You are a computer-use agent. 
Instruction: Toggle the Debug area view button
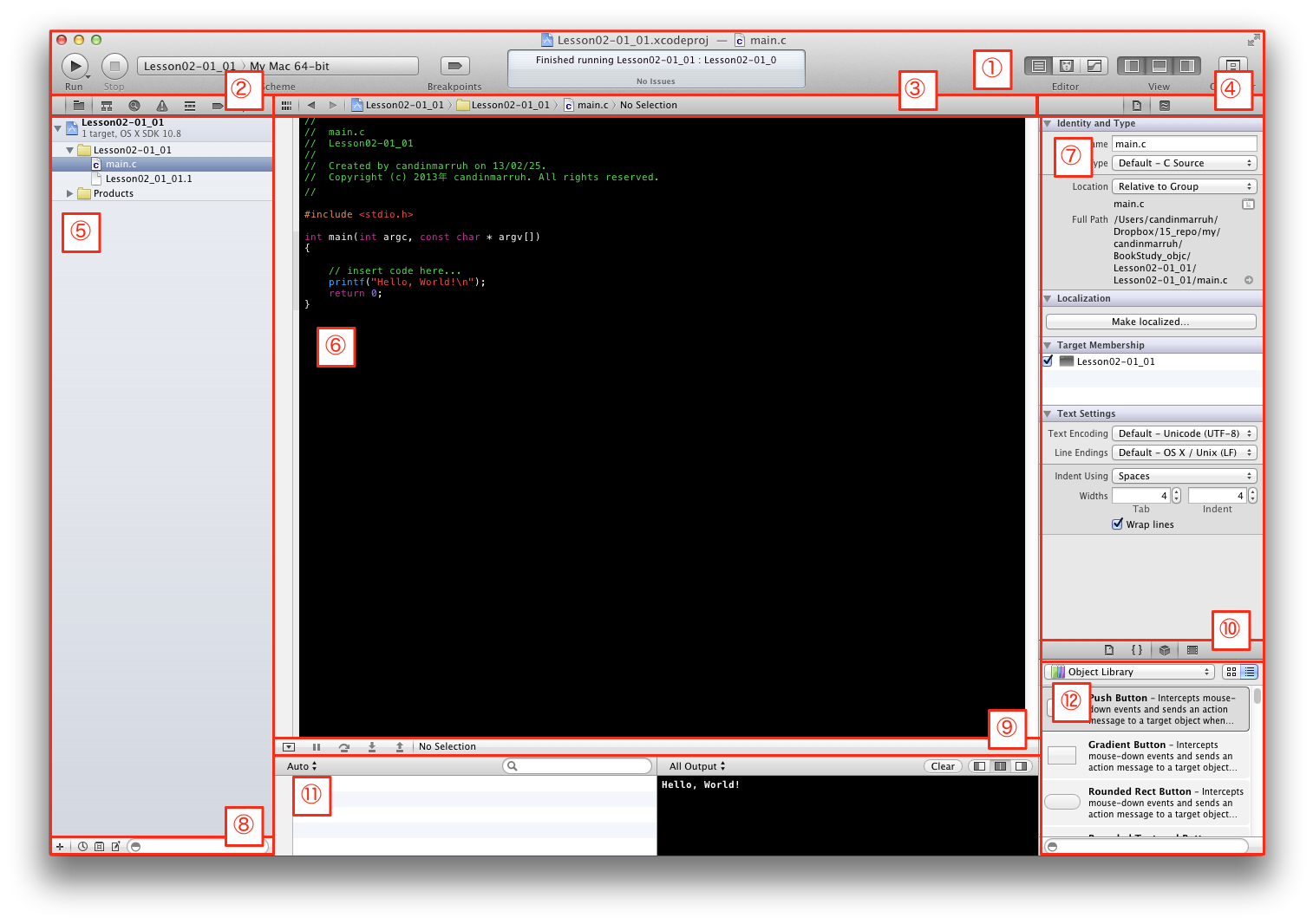tap(1159, 66)
